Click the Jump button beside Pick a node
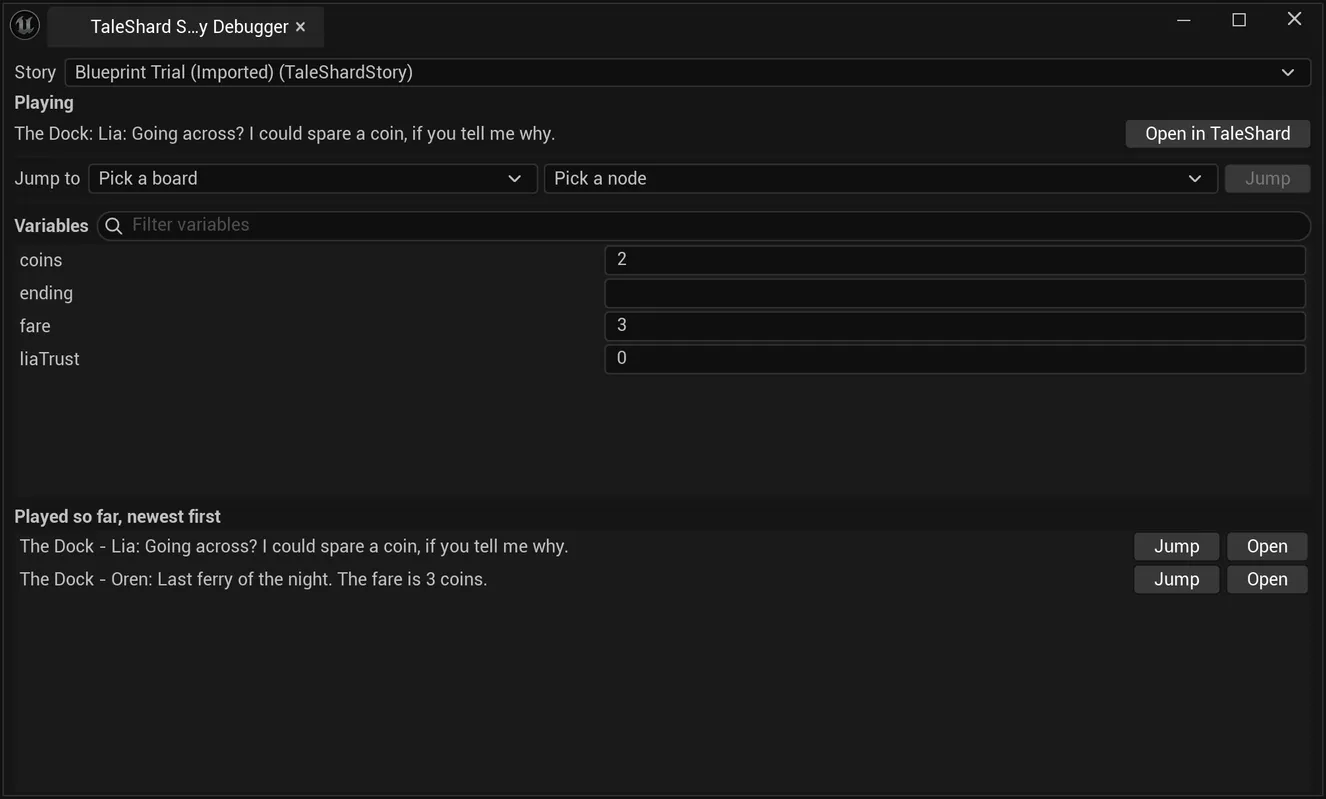 1267,178
